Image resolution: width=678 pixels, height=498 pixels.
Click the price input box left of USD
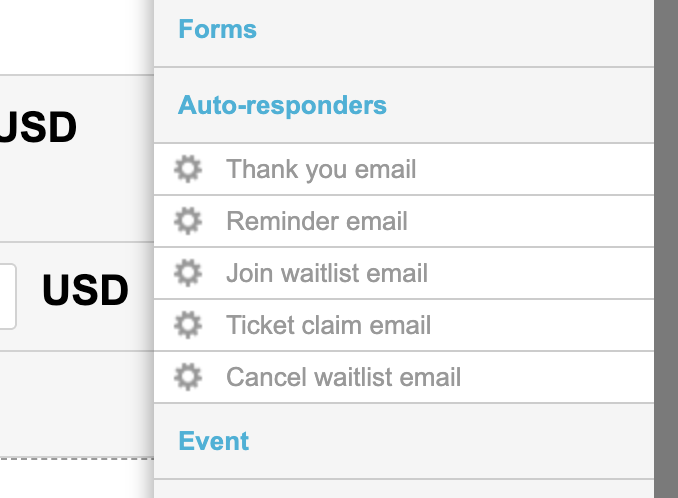(7, 296)
